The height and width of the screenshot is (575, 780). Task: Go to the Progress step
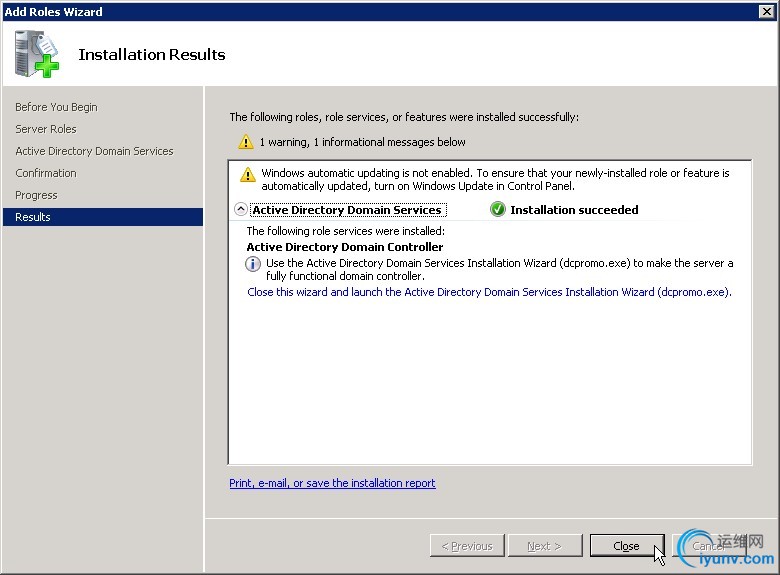coord(36,195)
